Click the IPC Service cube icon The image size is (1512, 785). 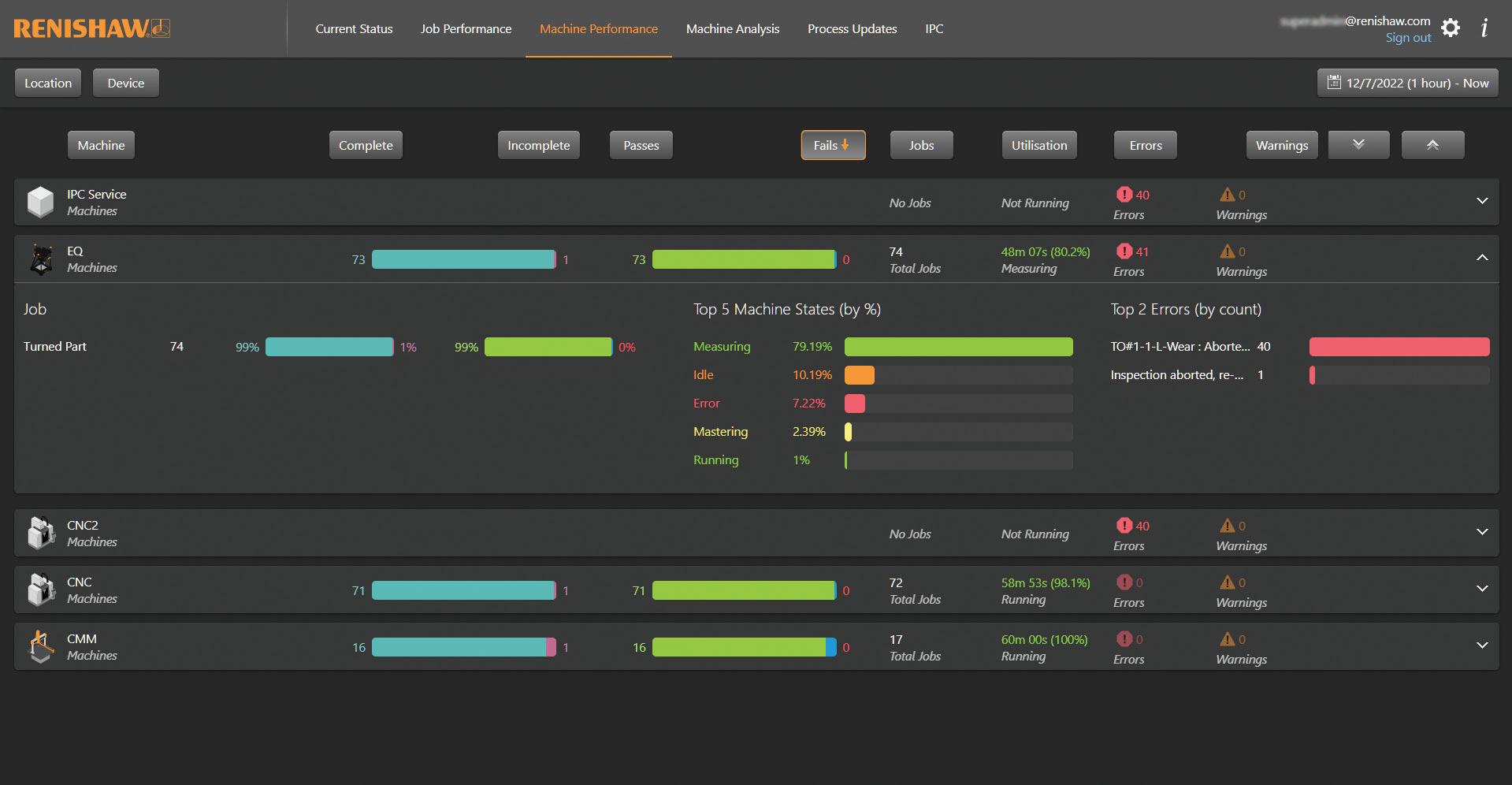40,203
